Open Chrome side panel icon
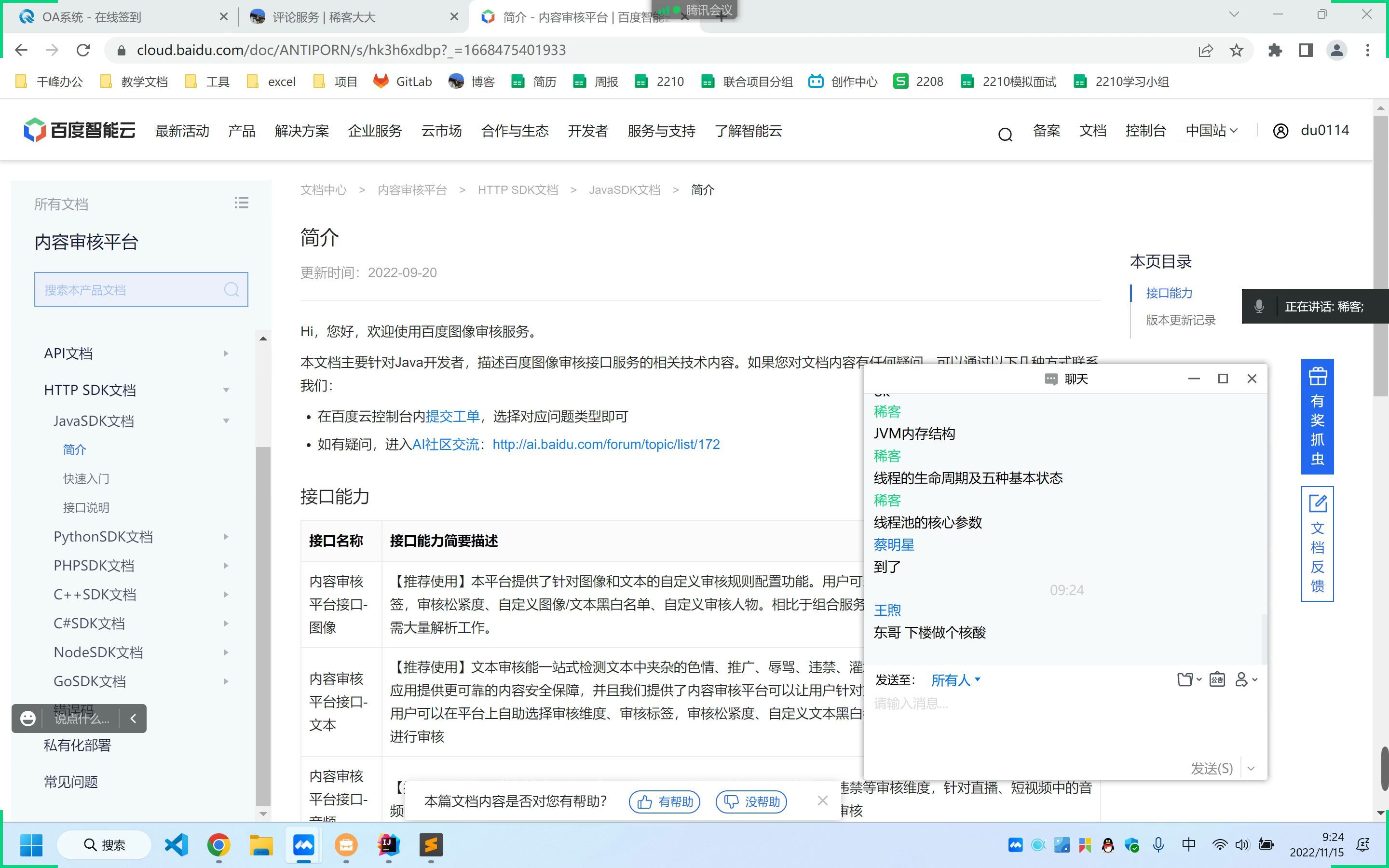Viewport: 1389px width, 868px height. (1306, 51)
